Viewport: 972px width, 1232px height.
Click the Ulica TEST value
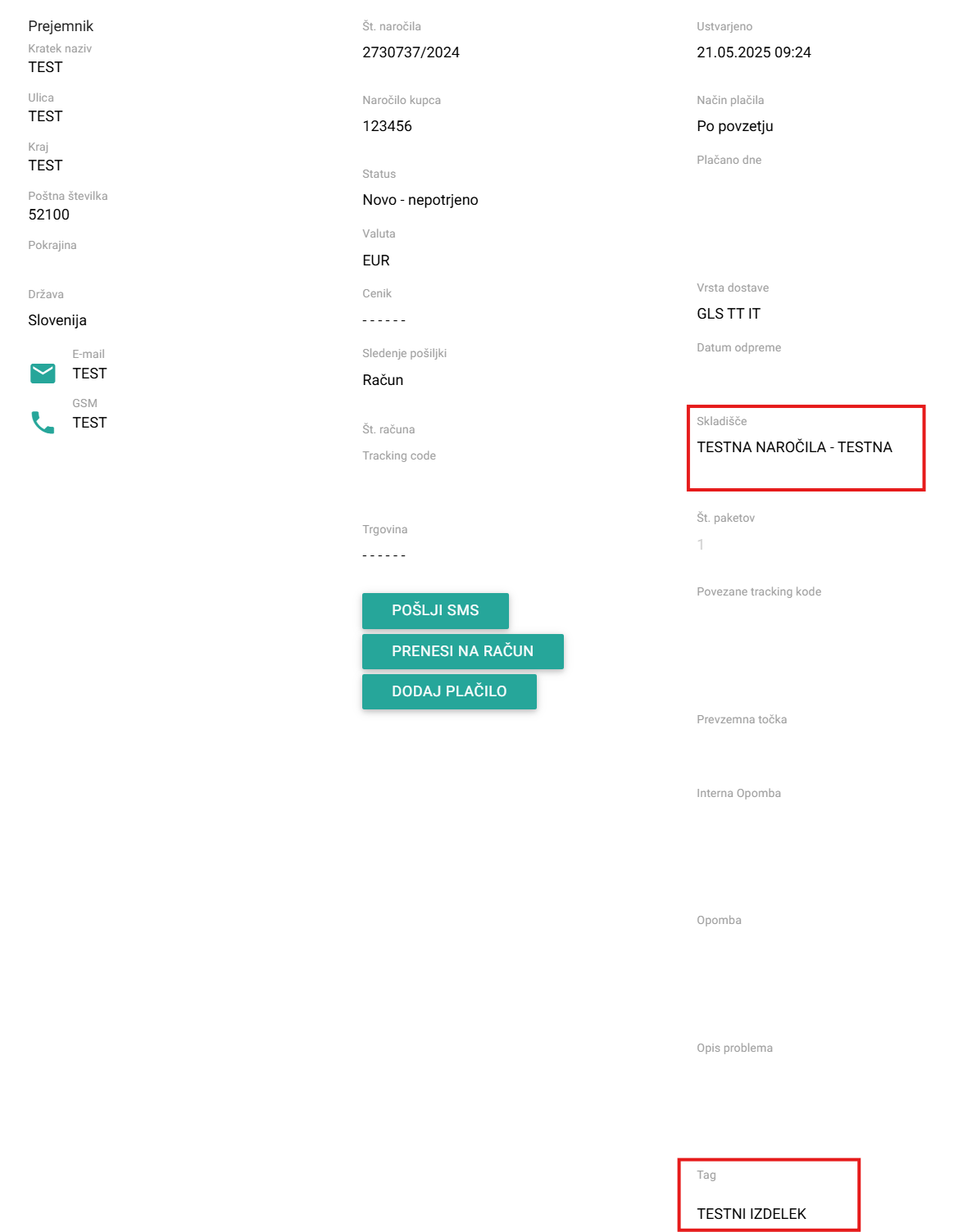pos(45,116)
